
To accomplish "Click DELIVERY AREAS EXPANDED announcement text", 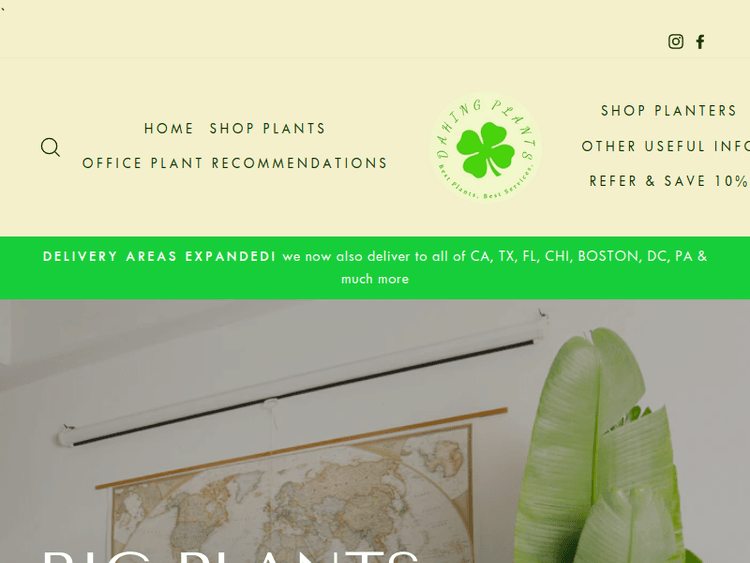I will click(159, 256).
